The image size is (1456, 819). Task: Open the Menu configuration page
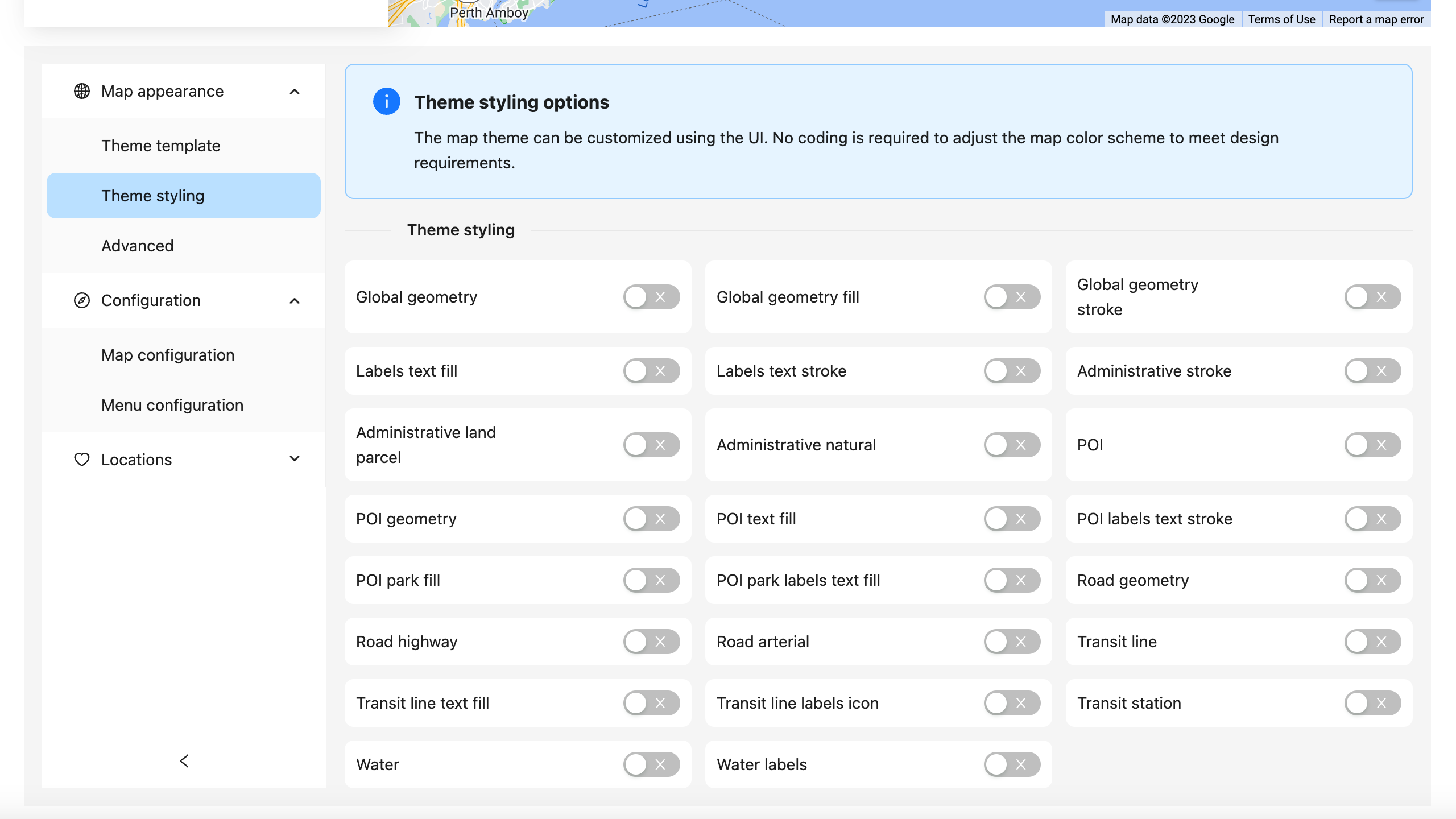coord(172,405)
